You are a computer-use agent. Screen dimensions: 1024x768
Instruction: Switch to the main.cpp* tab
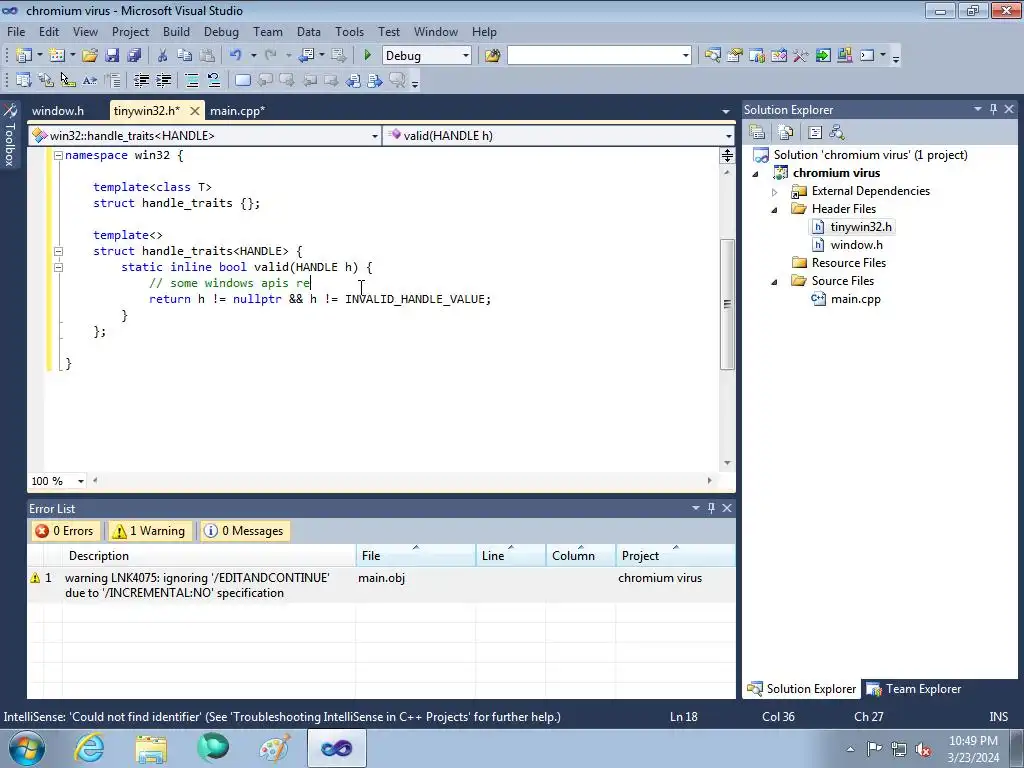tap(238, 111)
